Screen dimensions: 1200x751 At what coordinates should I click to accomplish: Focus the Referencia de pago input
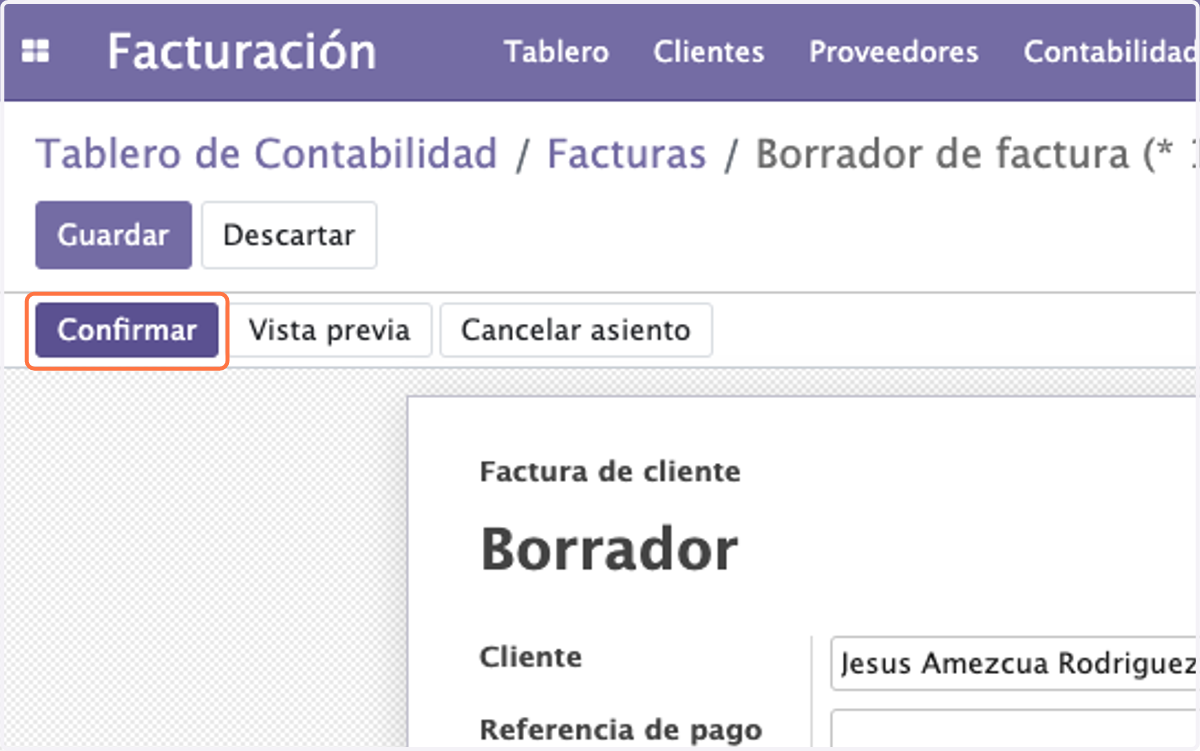point(1014,728)
